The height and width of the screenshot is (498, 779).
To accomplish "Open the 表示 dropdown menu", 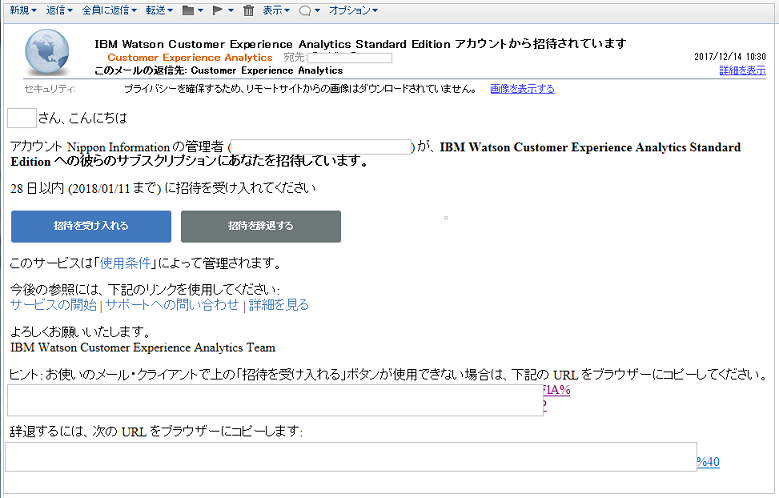I will click(x=276, y=10).
